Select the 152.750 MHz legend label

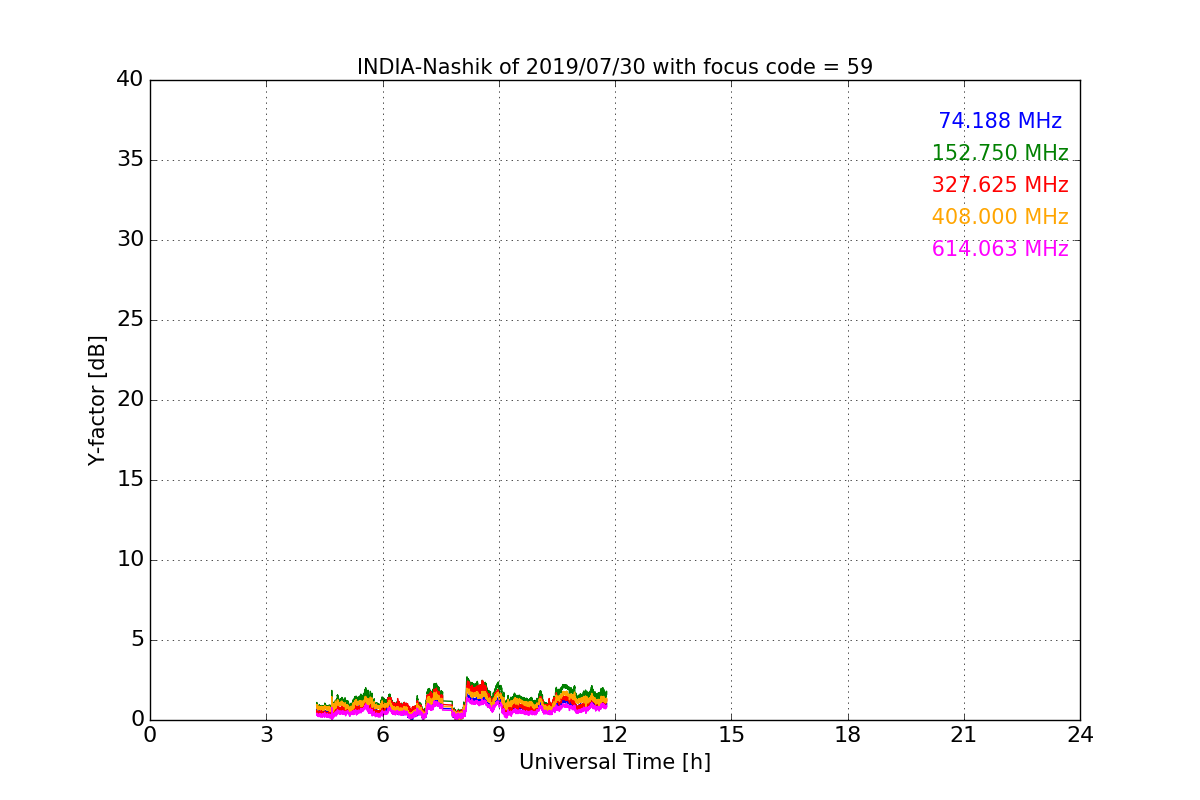tap(1000, 153)
